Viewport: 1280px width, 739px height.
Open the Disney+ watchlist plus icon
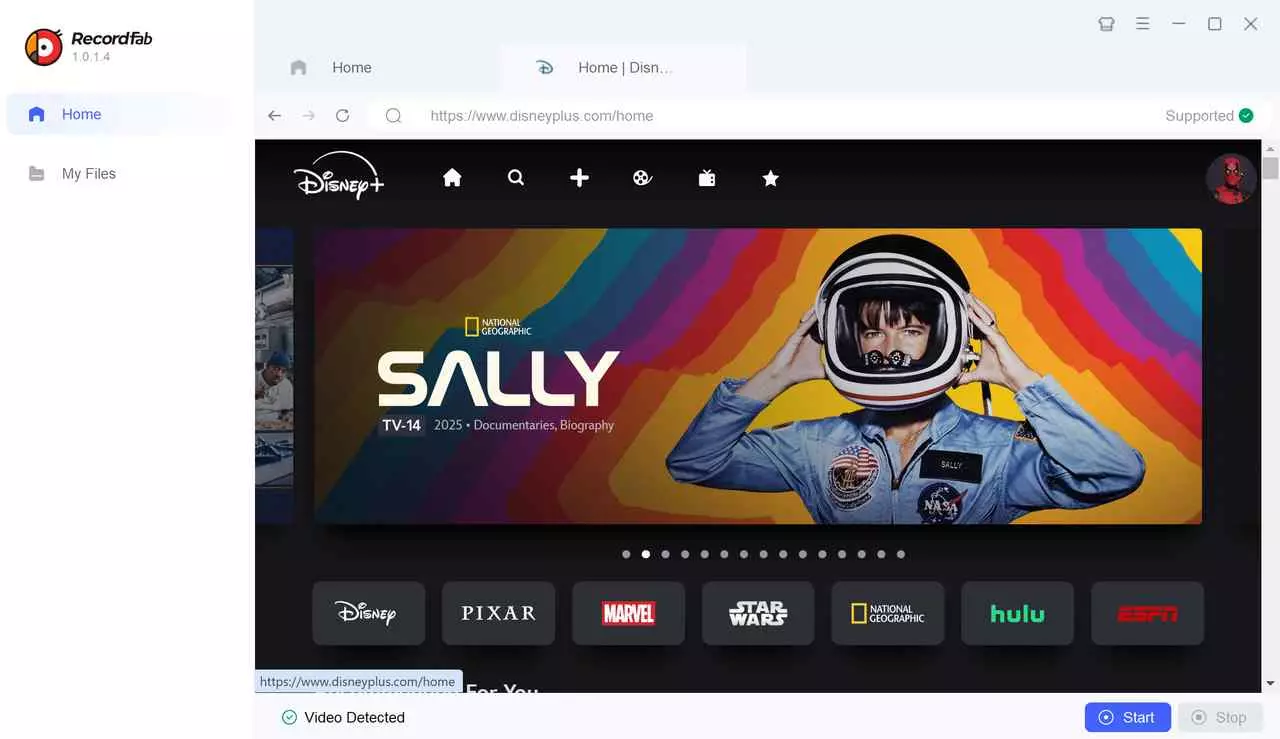tap(579, 178)
